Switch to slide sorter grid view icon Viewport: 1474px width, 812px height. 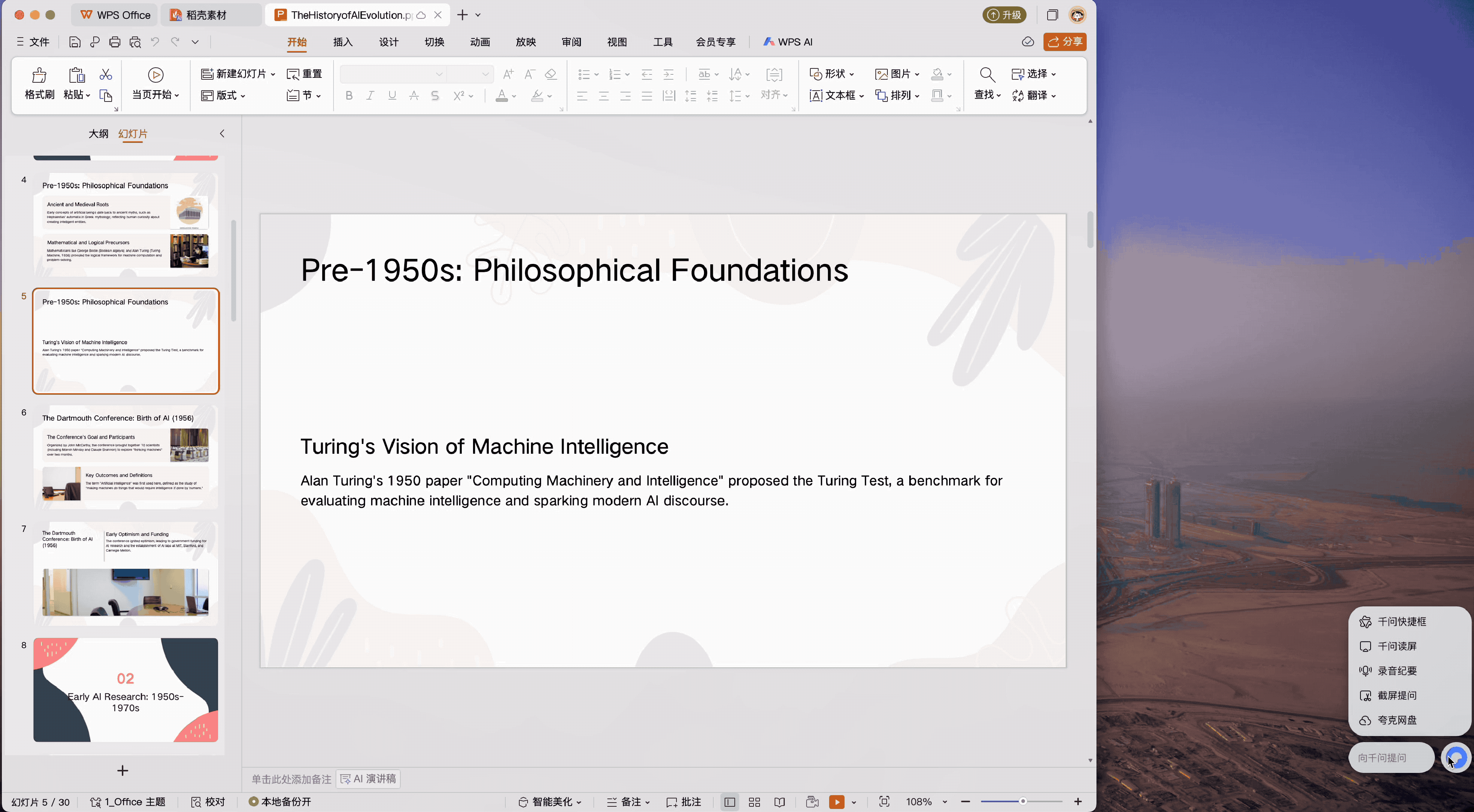click(x=754, y=802)
